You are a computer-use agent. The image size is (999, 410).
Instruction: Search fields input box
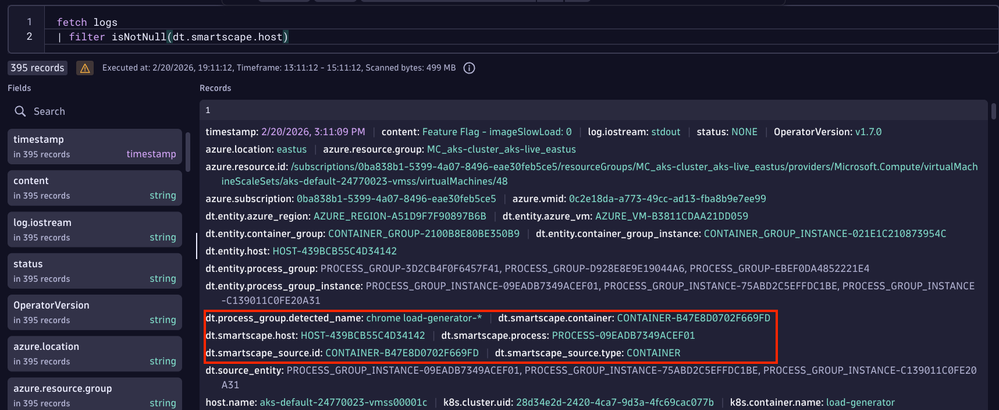pos(96,111)
